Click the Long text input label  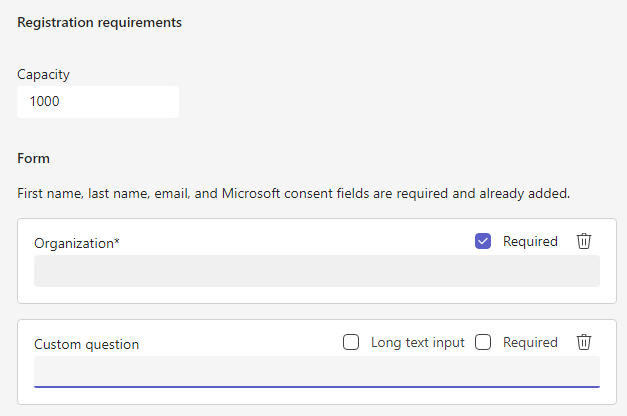(x=417, y=342)
